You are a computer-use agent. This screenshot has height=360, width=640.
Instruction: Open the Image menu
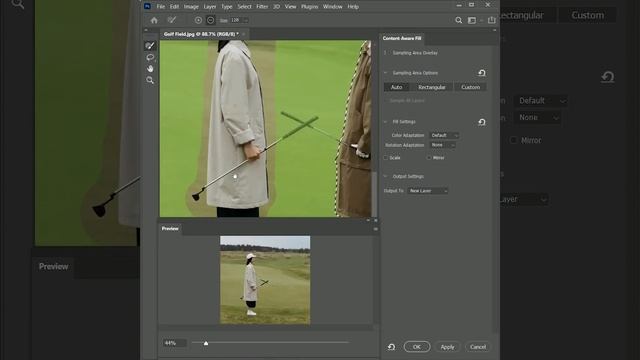(x=191, y=7)
